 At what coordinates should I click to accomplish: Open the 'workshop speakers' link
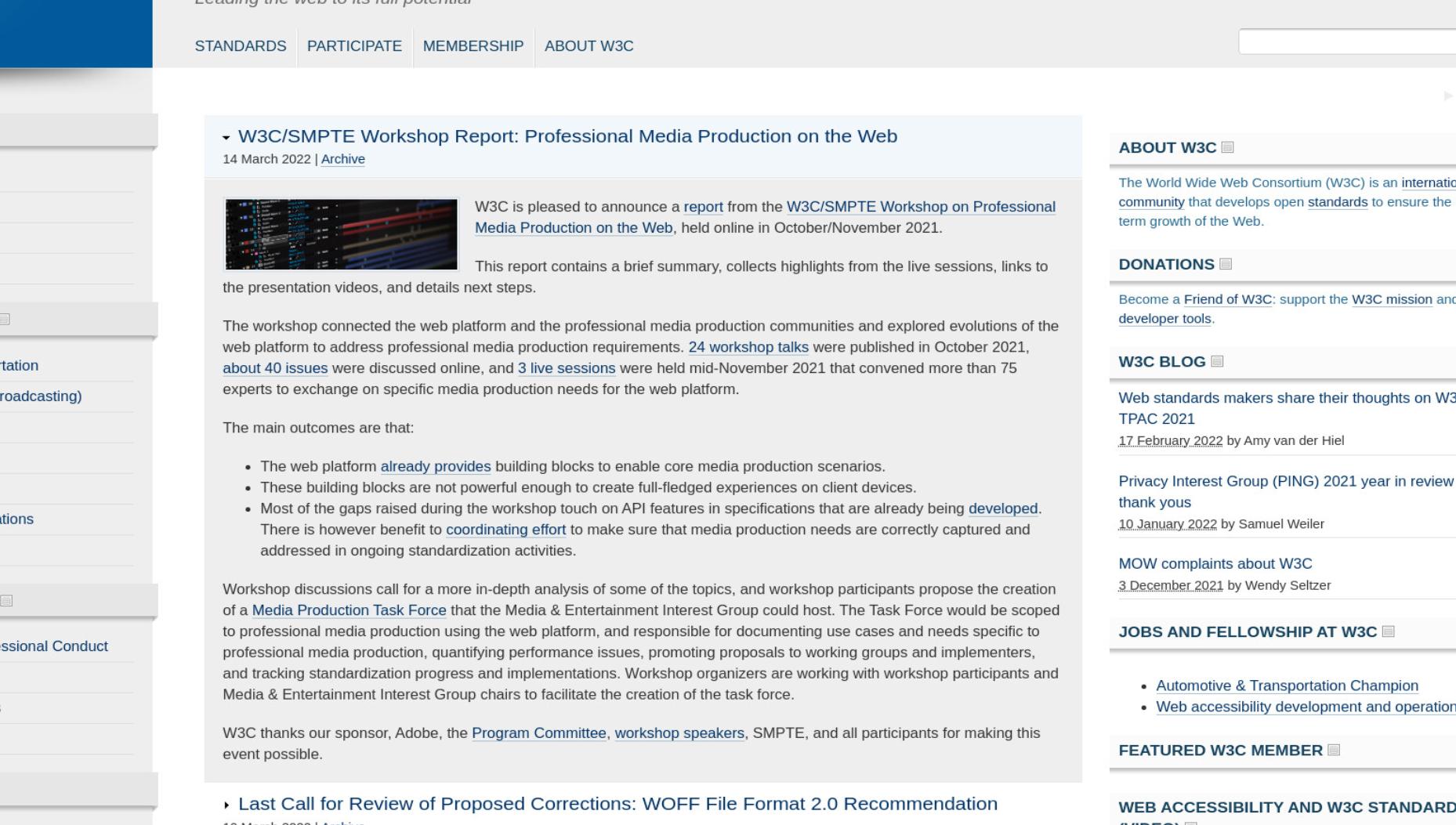(x=679, y=733)
